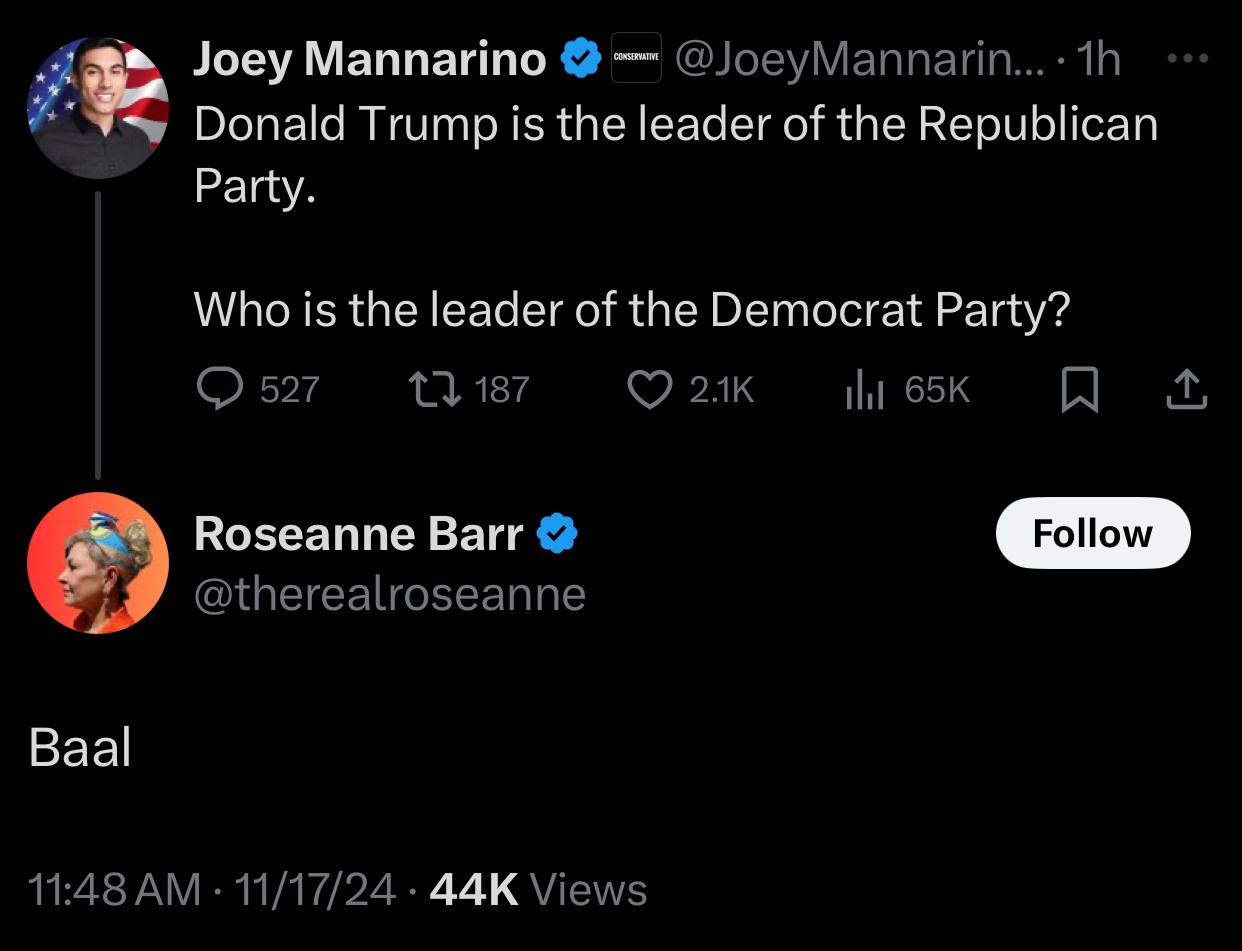Follow Roseanne Barr

[1092, 533]
